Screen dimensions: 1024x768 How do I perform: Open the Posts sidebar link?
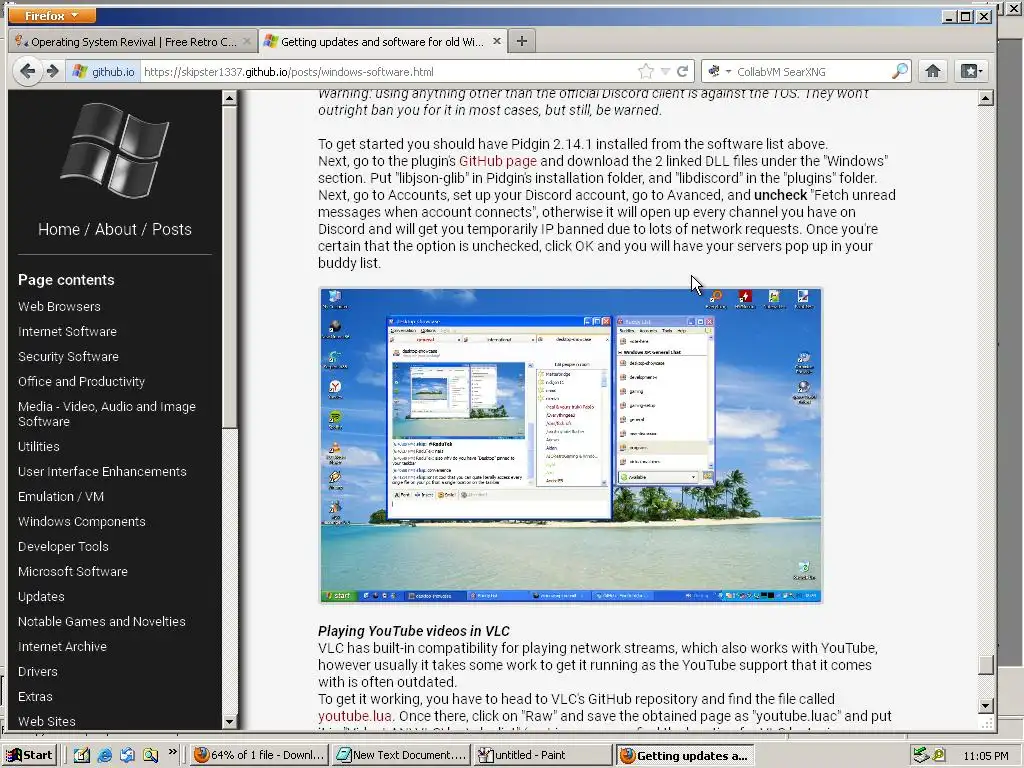172,229
